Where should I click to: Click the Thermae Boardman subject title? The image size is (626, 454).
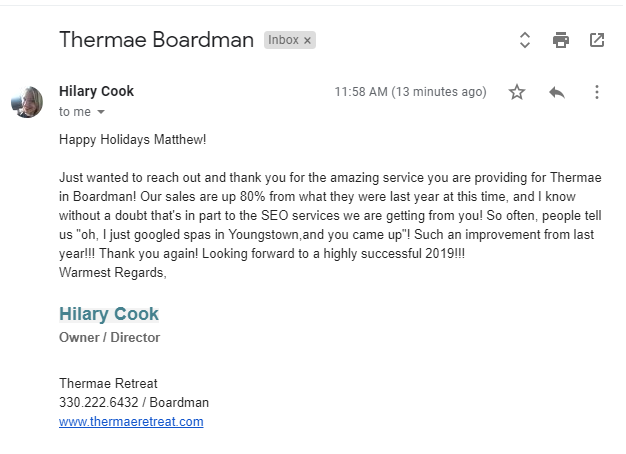pyautogui.click(x=156, y=40)
